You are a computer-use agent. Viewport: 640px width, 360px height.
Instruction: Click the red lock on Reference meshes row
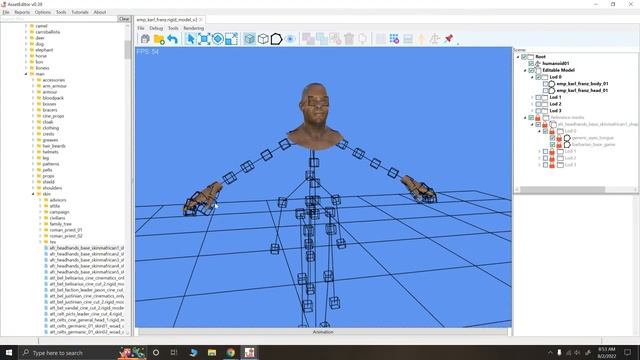tap(538, 118)
